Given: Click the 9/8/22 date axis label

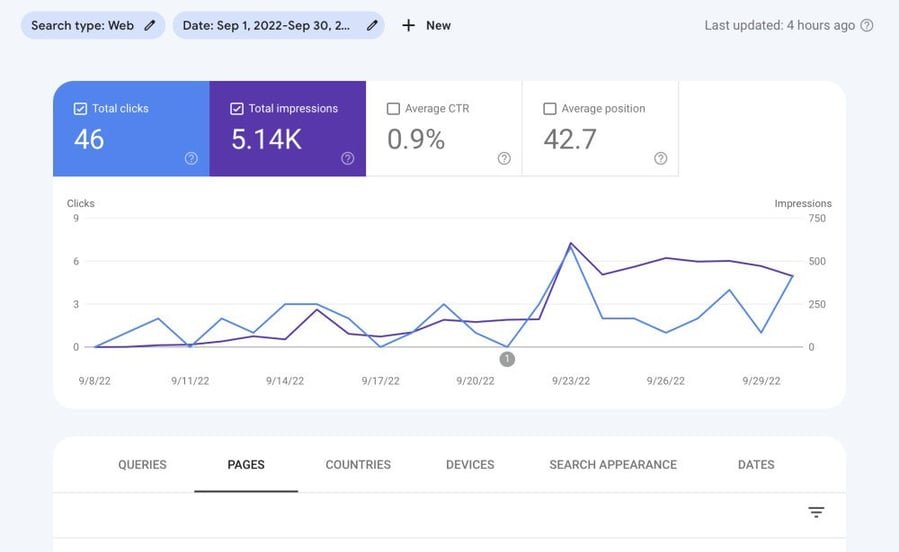Looking at the screenshot, I should click(95, 381).
